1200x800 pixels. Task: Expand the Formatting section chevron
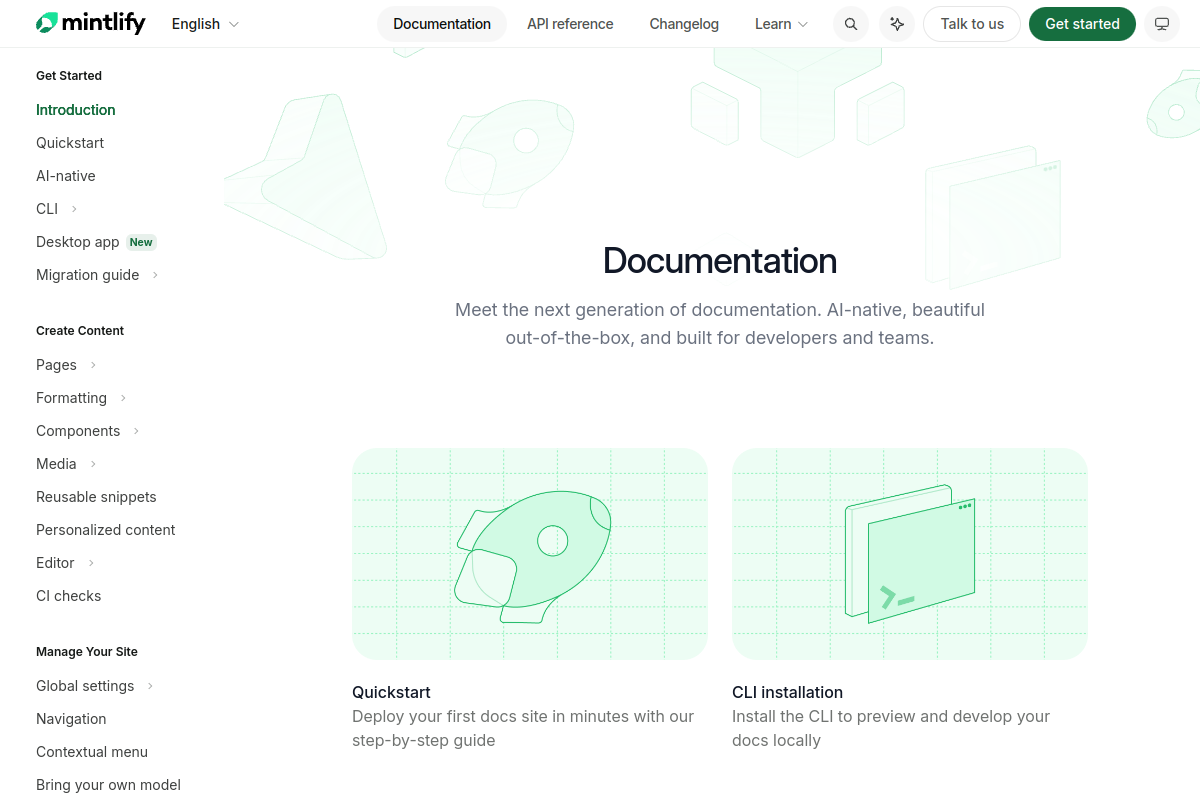pyautogui.click(x=123, y=398)
